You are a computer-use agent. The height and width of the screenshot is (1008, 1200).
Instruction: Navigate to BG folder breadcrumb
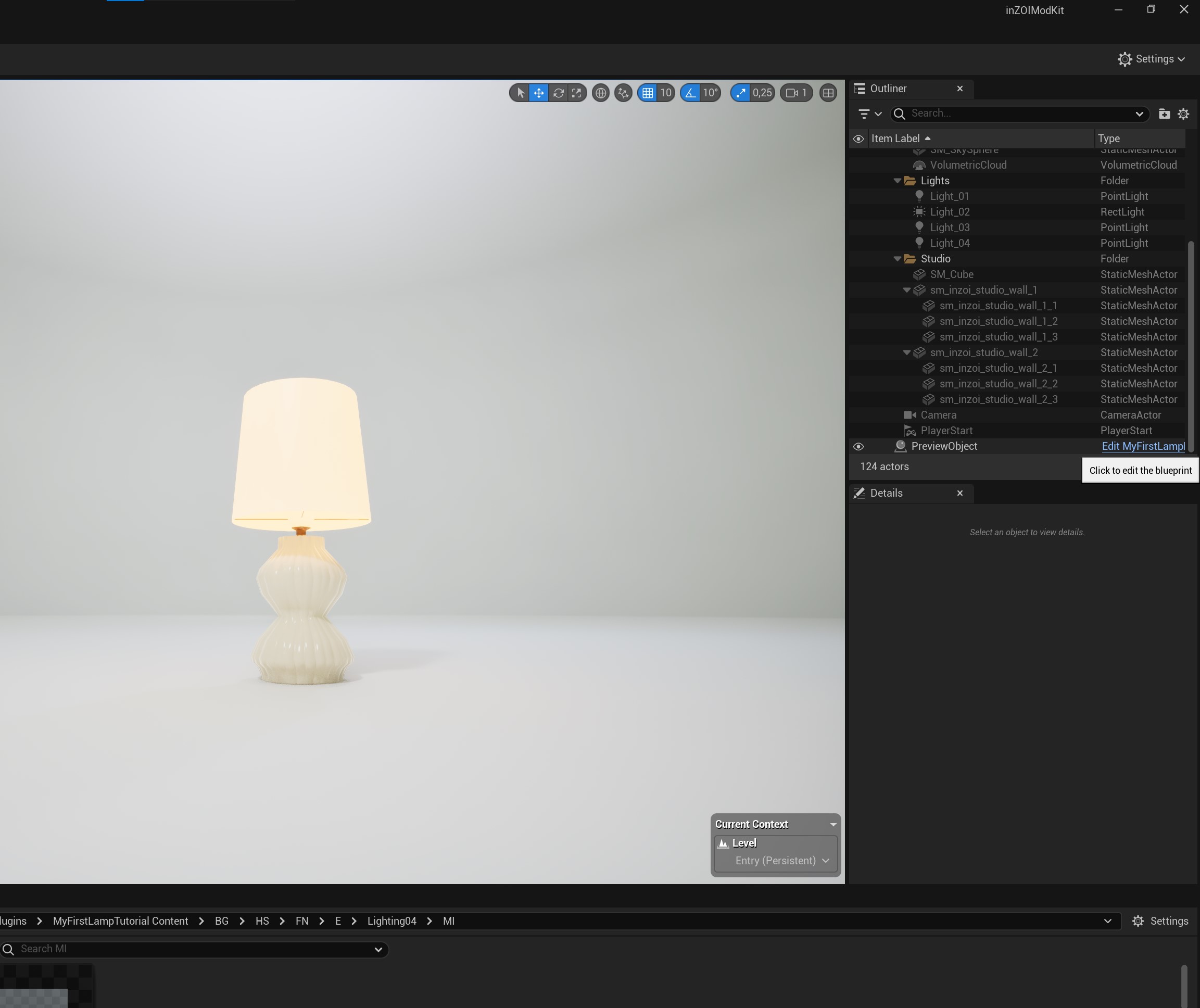222,921
